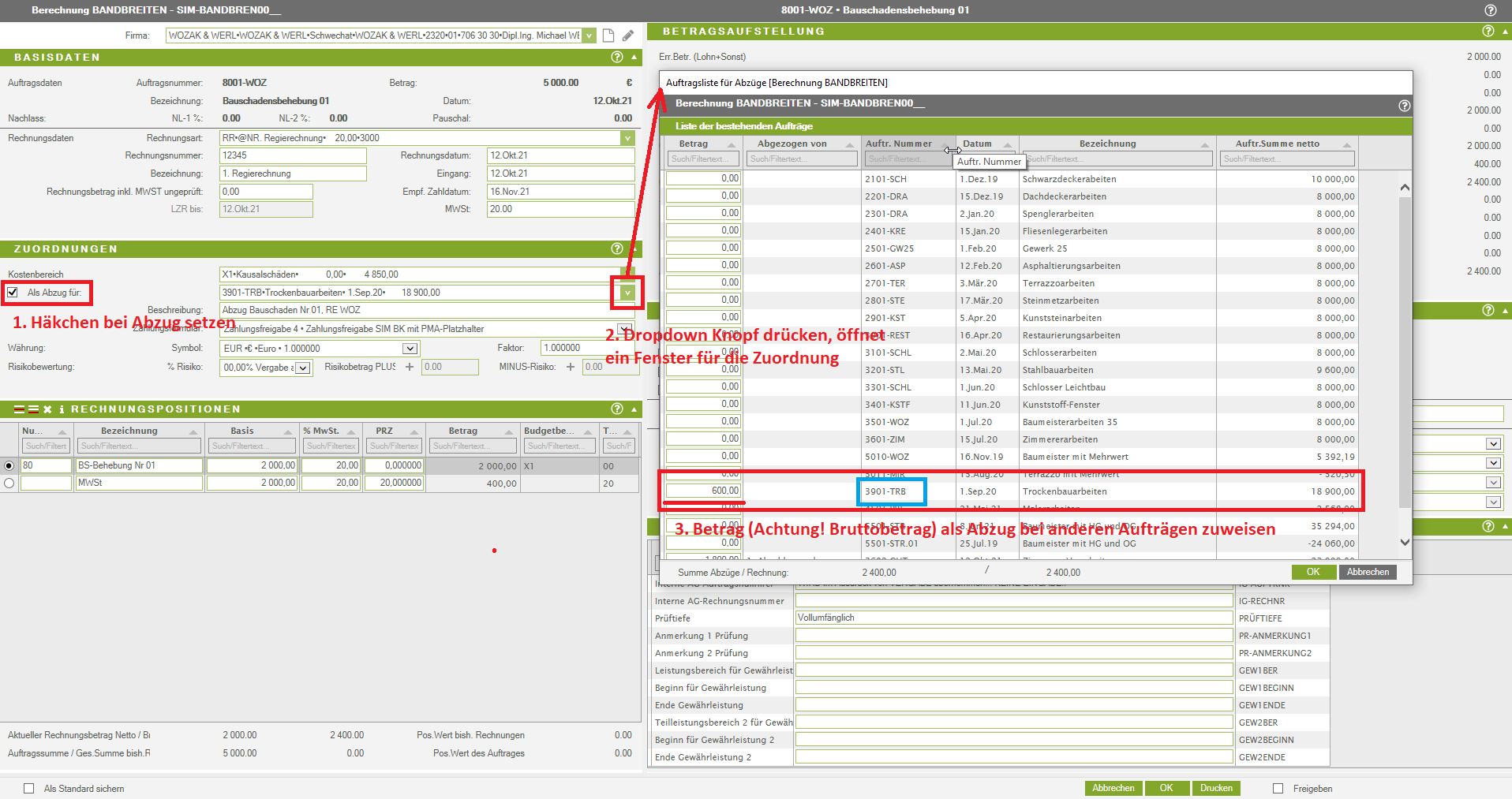Click the first lines icon in RECHNUNGSPOSITIONEN header
Viewport: 1512px width, 799px height.
[20, 409]
